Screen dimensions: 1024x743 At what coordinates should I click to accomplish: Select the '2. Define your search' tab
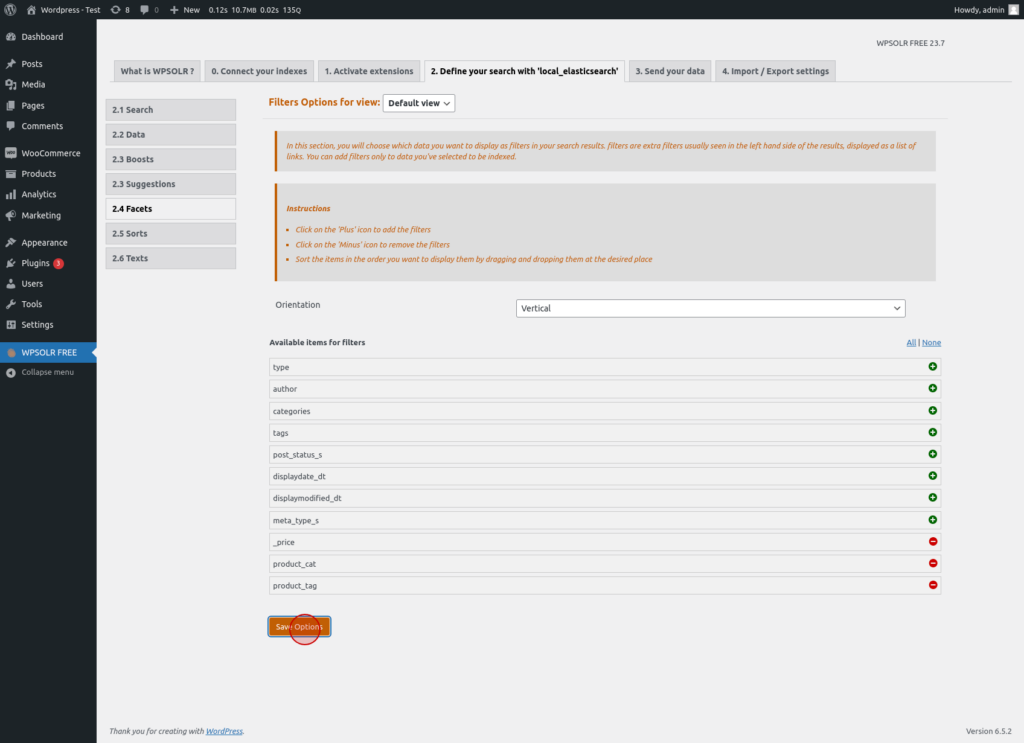coord(524,71)
